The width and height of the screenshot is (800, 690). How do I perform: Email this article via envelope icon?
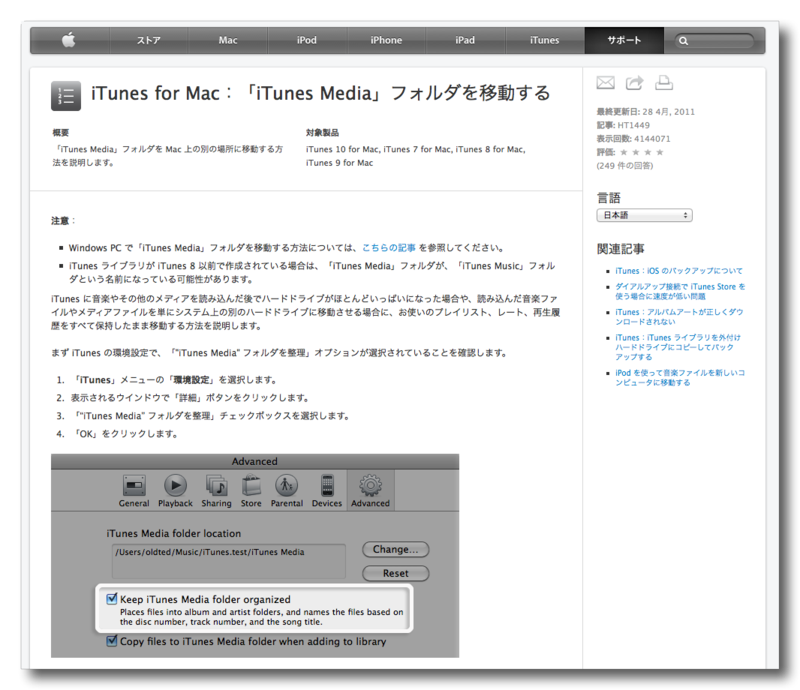pos(606,83)
